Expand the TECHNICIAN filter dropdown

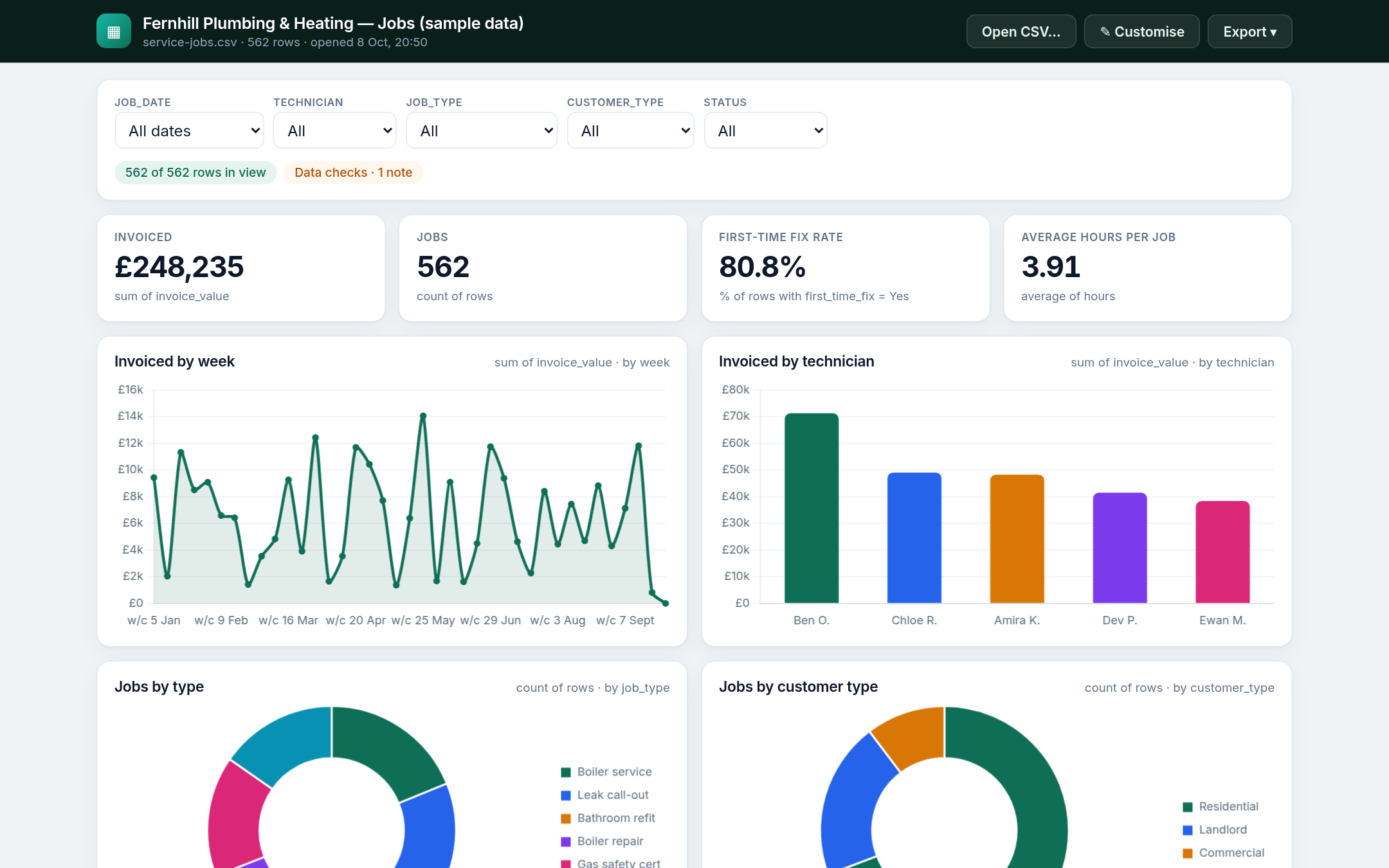click(x=335, y=131)
